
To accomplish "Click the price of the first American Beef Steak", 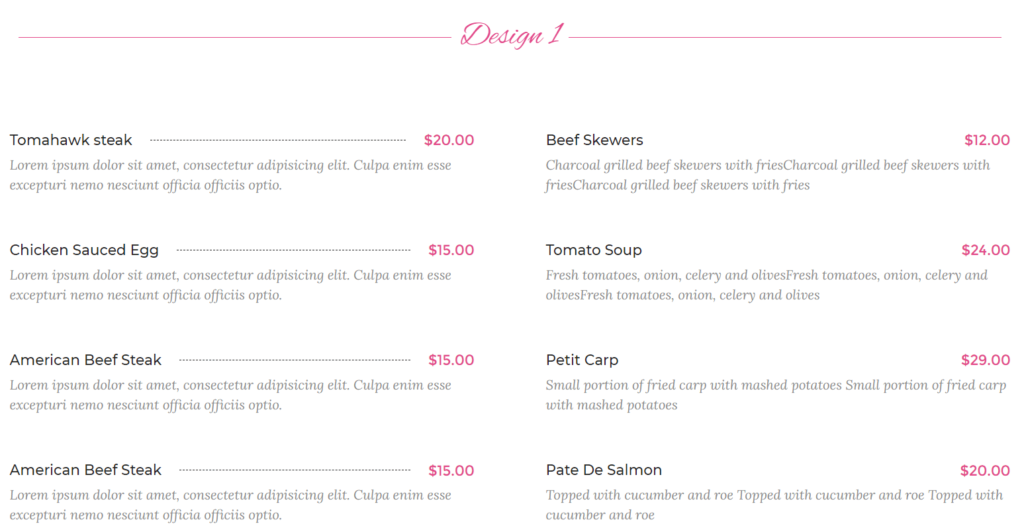I will (x=451, y=360).
